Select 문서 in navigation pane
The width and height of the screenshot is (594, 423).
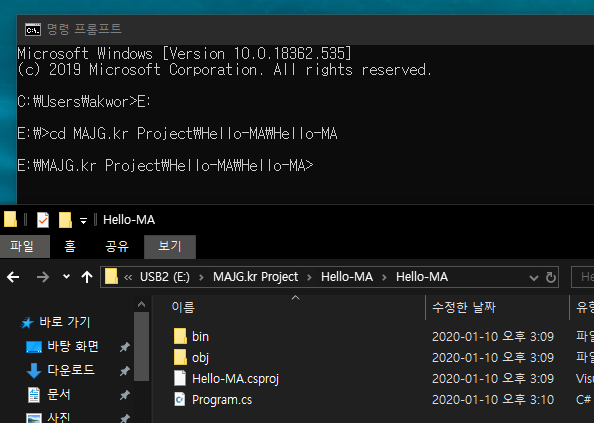(59, 395)
